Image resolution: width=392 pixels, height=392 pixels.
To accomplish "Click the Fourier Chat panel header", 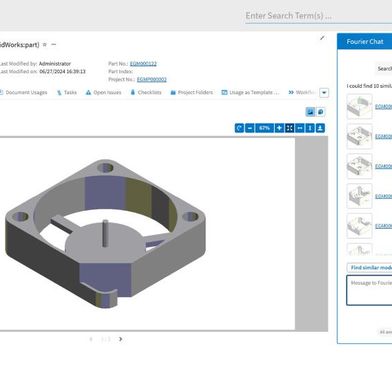I will tap(365, 42).
